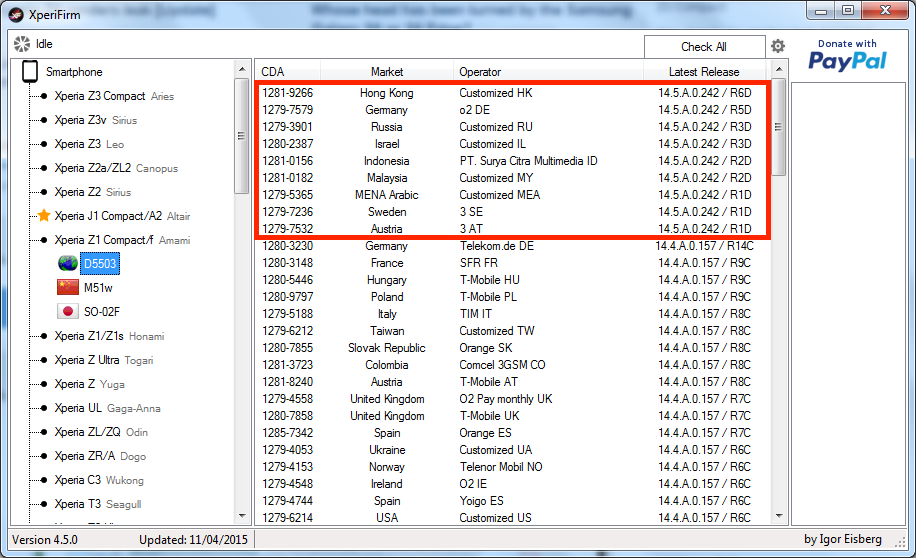
Task: Sort by Operator column header
Action: pos(548,72)
